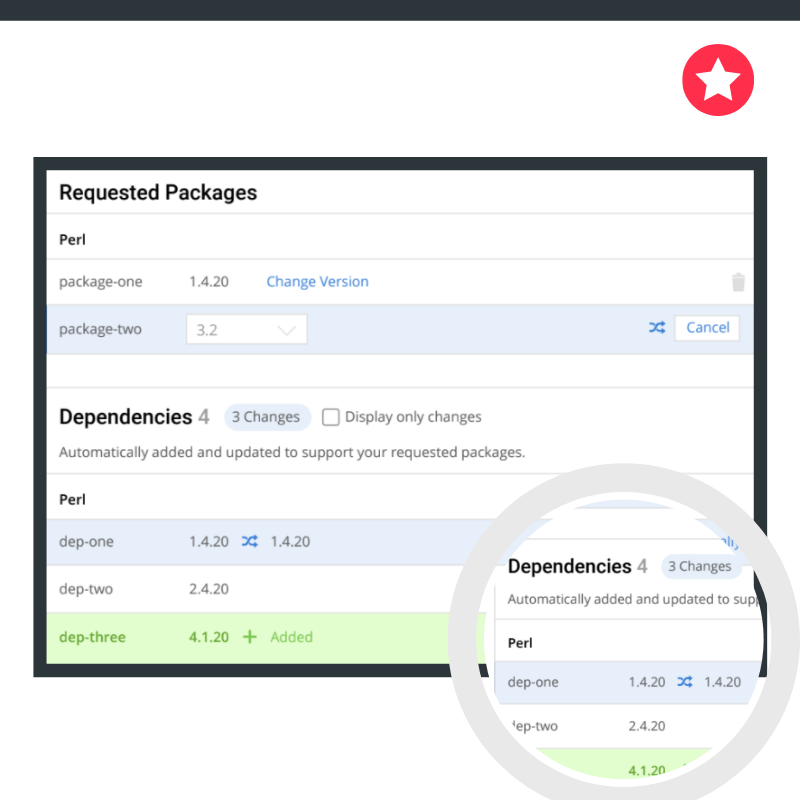Click the dep-one dependency name

coord(86,541)
